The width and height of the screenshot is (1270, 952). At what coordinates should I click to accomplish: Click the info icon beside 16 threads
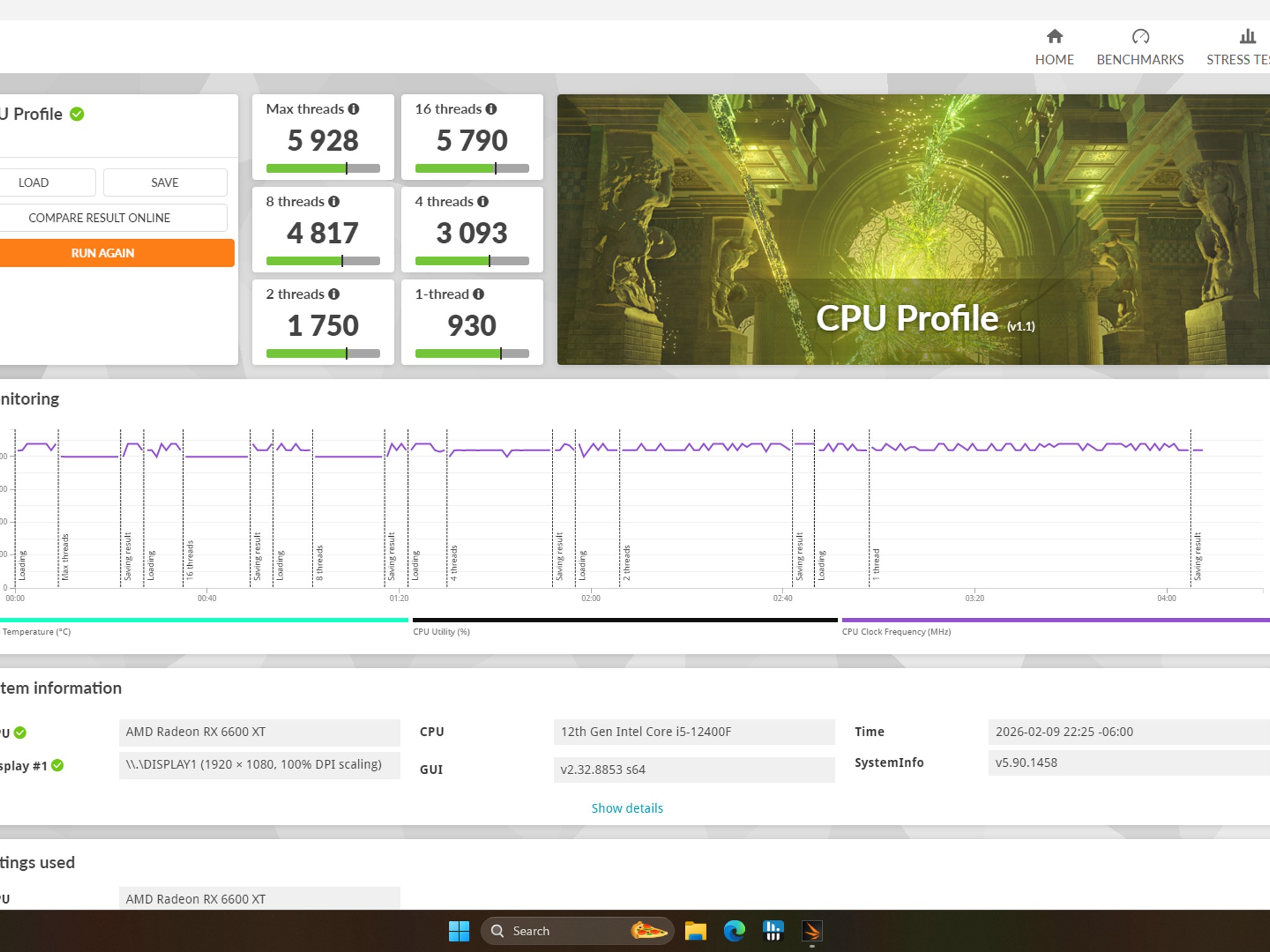pos(491,109)
